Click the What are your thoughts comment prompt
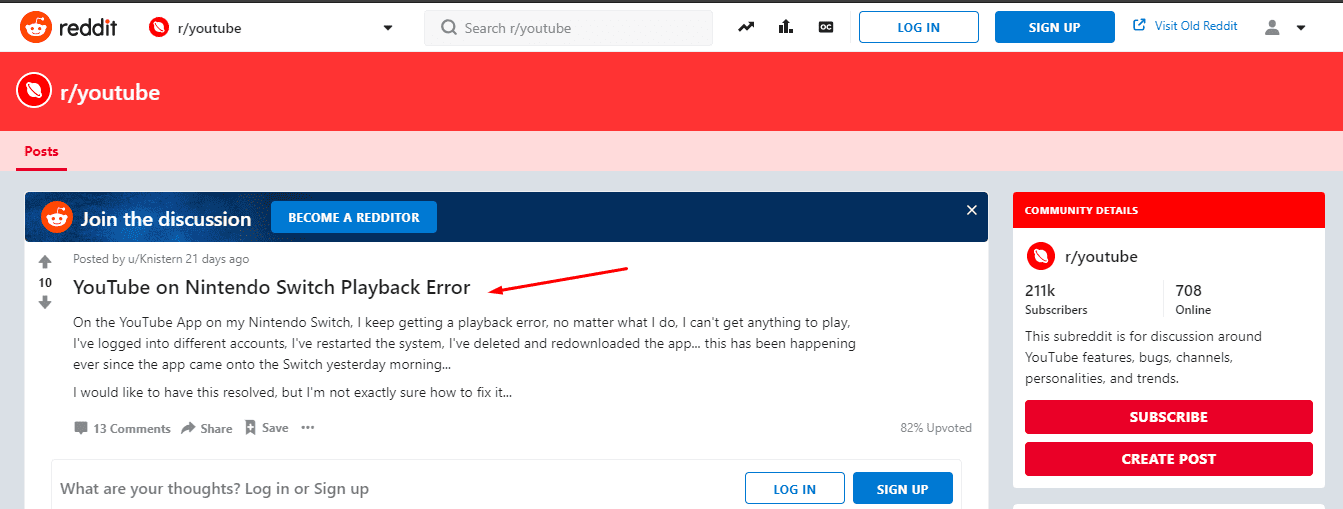The height and width of the screenshot is (509, 1343). [214, 489]
